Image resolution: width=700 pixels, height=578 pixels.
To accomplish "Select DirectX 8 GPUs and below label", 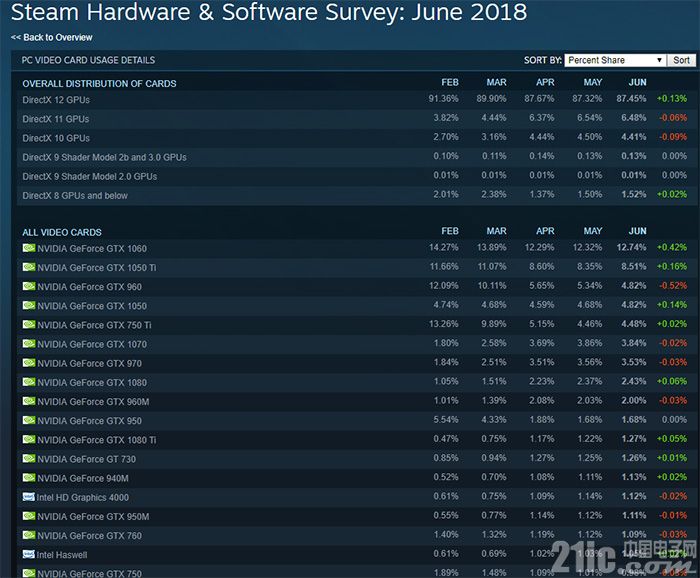I will pos(75,195).
